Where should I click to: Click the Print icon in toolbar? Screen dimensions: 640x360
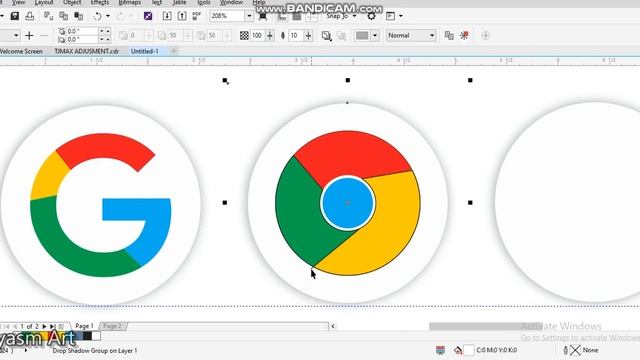29,16
